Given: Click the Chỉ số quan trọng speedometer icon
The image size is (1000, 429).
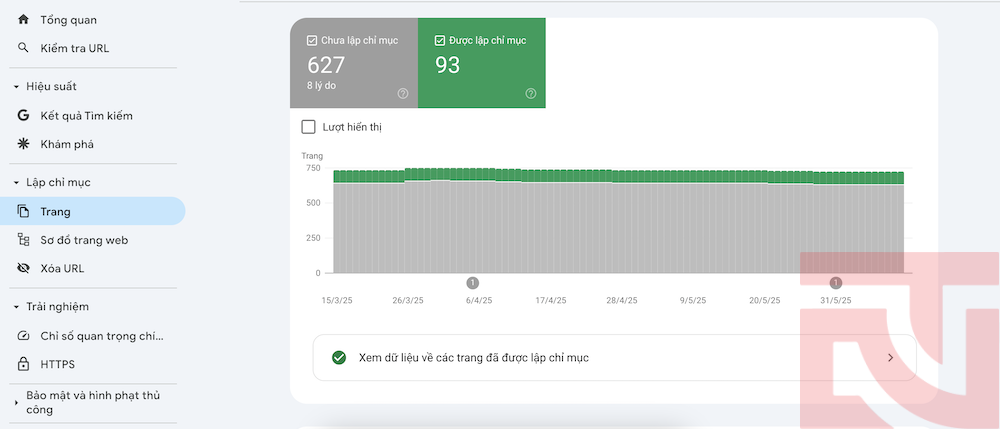Looking at the screenshot, I should tap(24, 336).
